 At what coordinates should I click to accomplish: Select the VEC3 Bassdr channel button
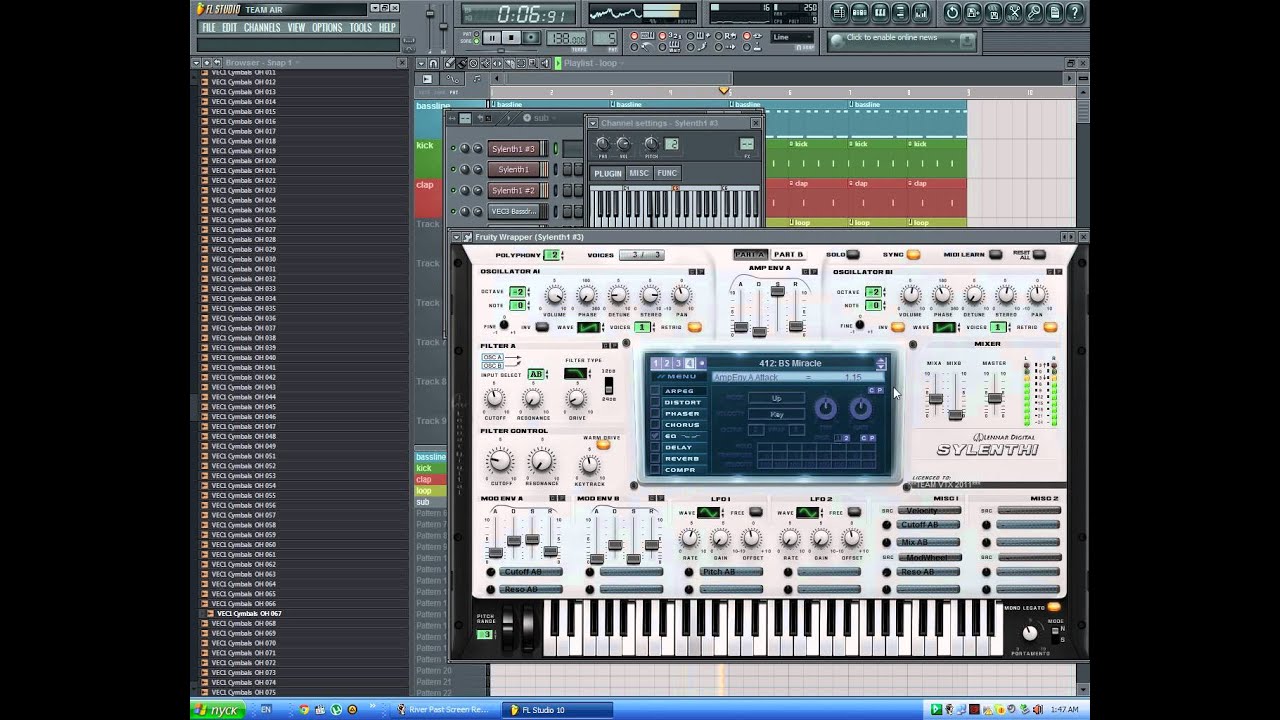515,211
